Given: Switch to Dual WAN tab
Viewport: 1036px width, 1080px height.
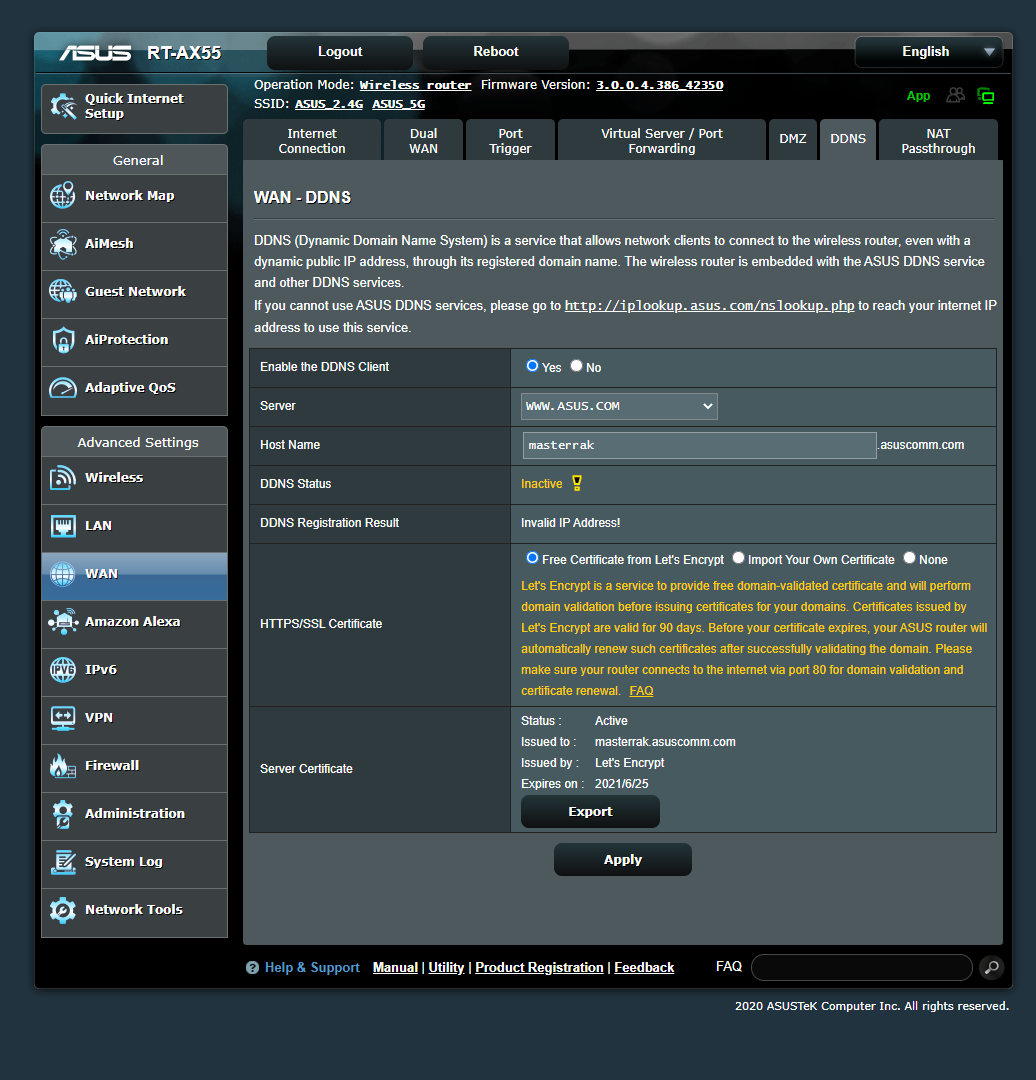Looking at the screenshot, I should (x=423, y=141).
